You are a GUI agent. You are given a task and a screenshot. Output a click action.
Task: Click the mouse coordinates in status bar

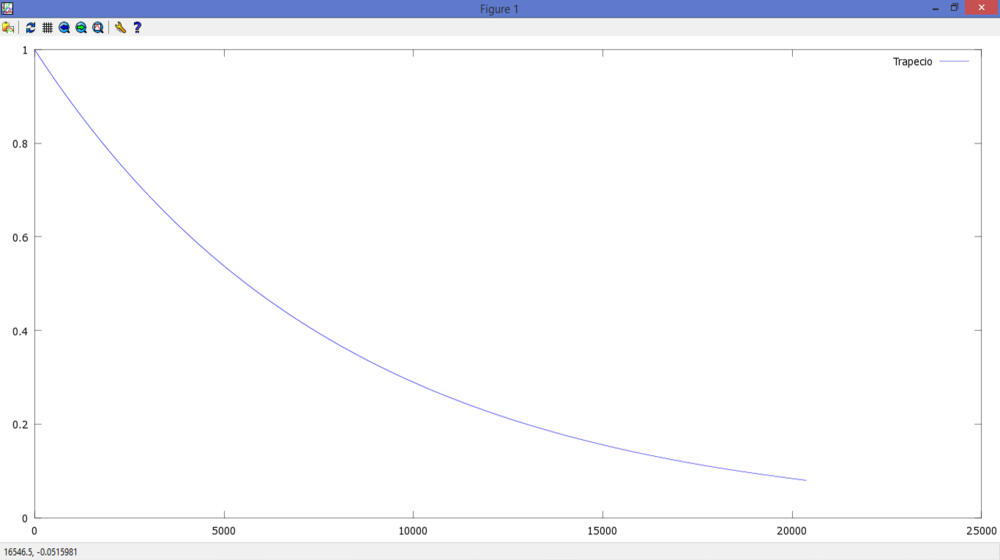click(x=41, y=552)
